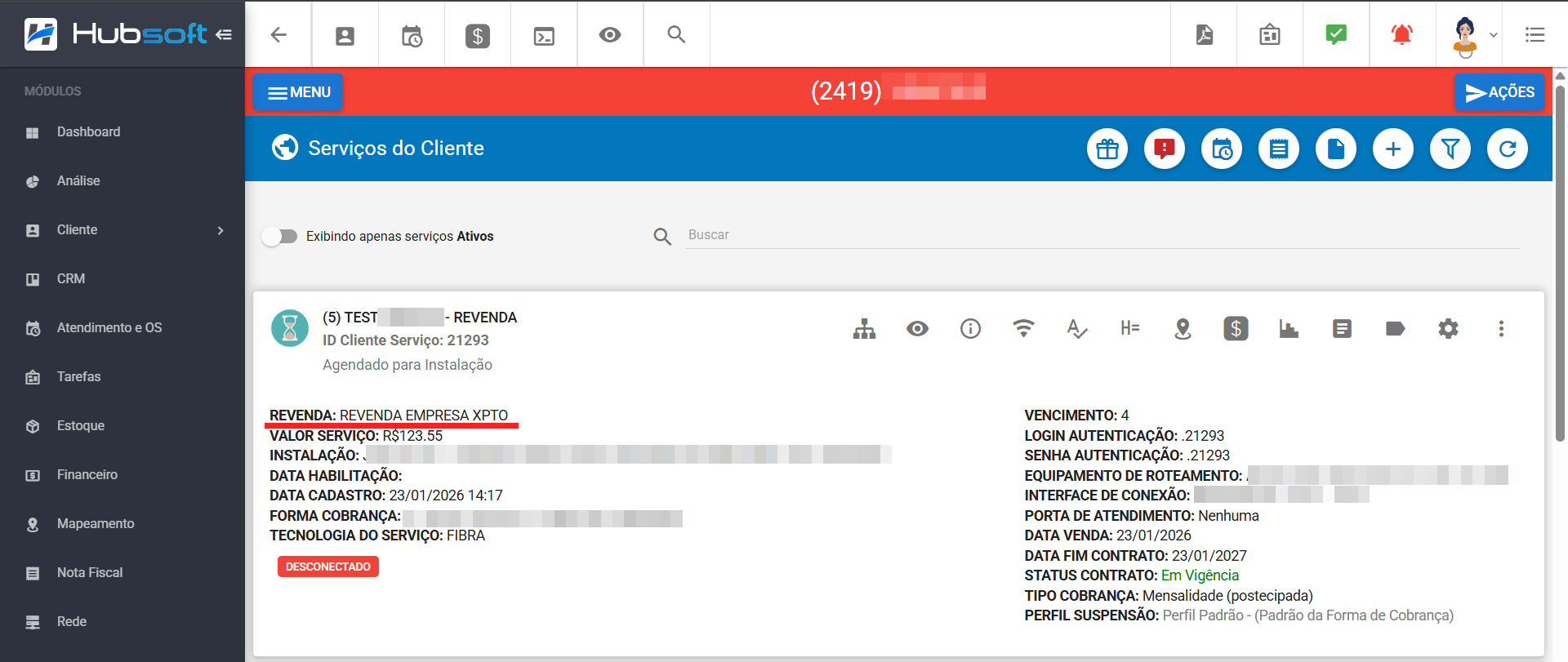Open the document file icon in header

tap(1336, 149)
